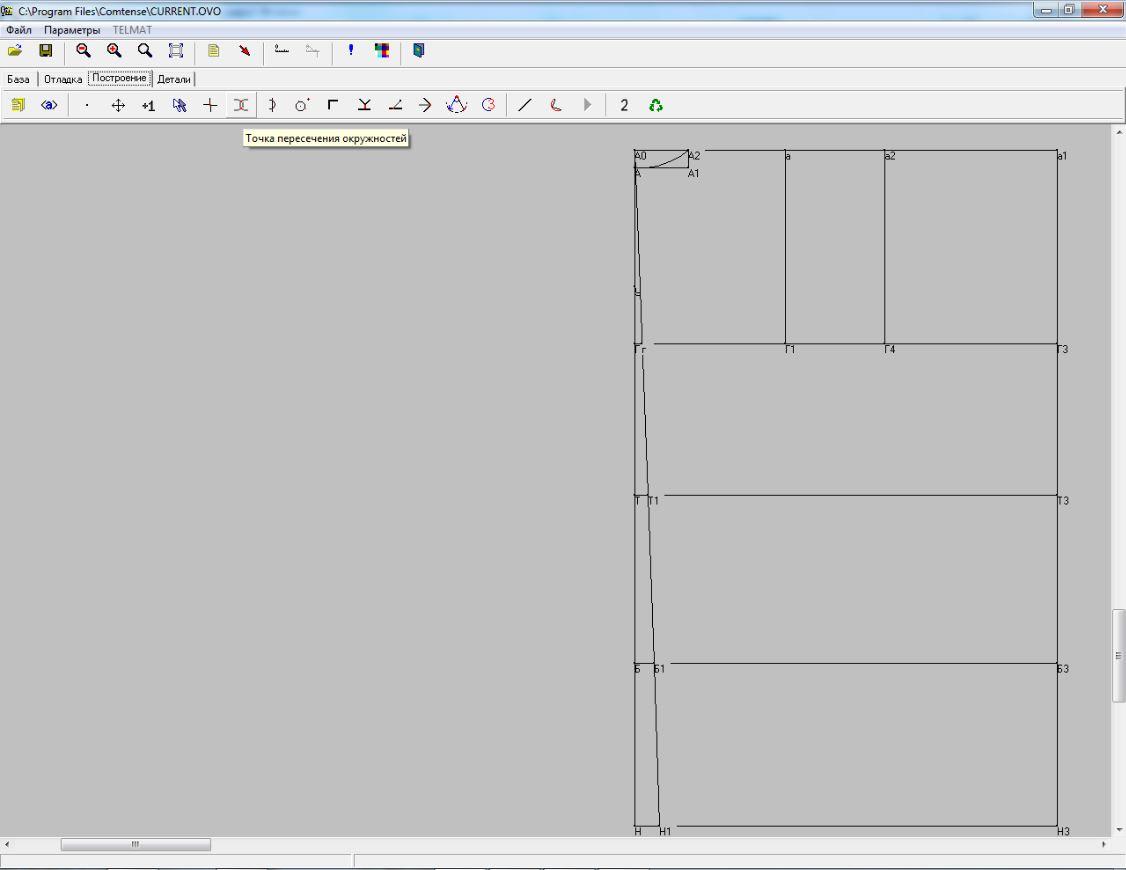Switch to the Отладка tab
Image resolution: width=1126 pixels, height=870 pixels.
tap(62, 79)
